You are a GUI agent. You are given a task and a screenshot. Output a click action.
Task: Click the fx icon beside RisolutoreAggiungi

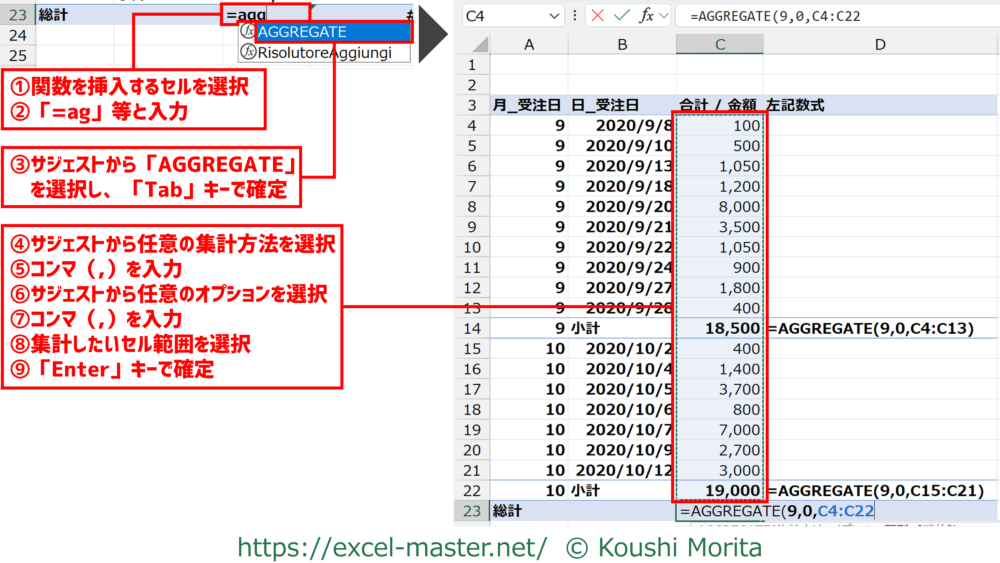(247, 53)
